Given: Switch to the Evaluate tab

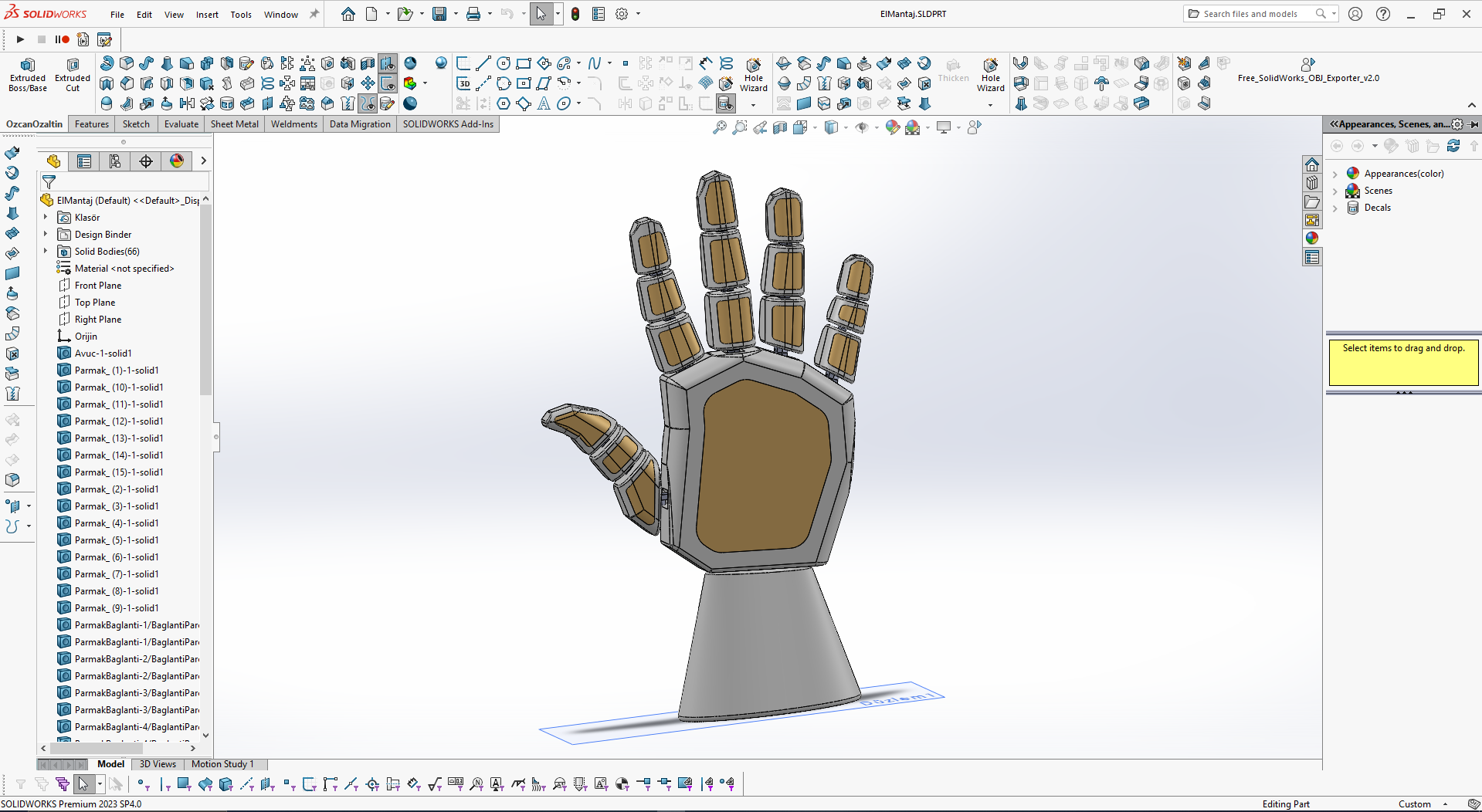Looking at the screenshot, I should click(181, 124).
